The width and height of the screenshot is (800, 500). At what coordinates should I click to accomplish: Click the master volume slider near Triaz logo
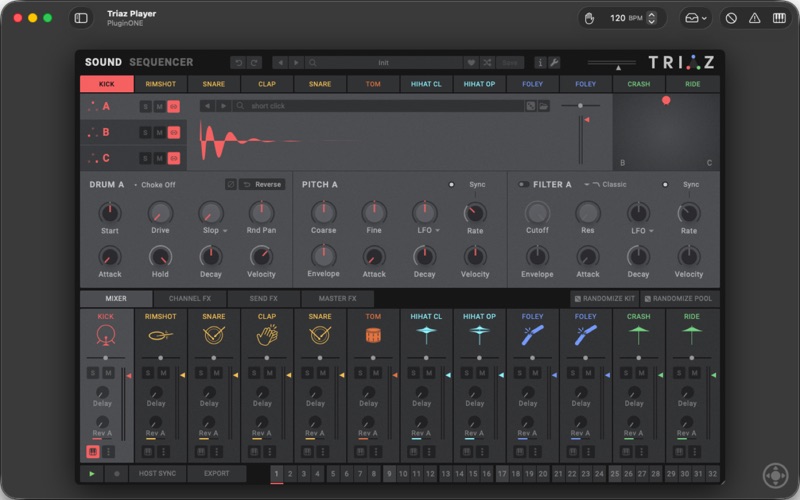tap(612, 64)
